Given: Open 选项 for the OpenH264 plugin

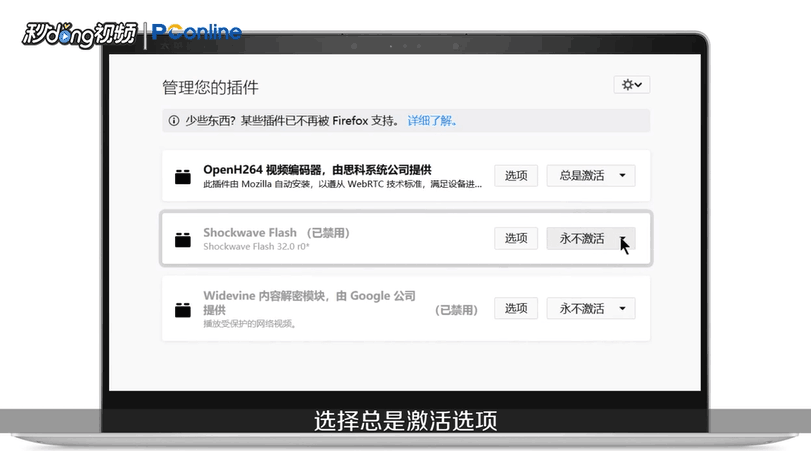Looking at the screenshot, I should coord(516,176).
